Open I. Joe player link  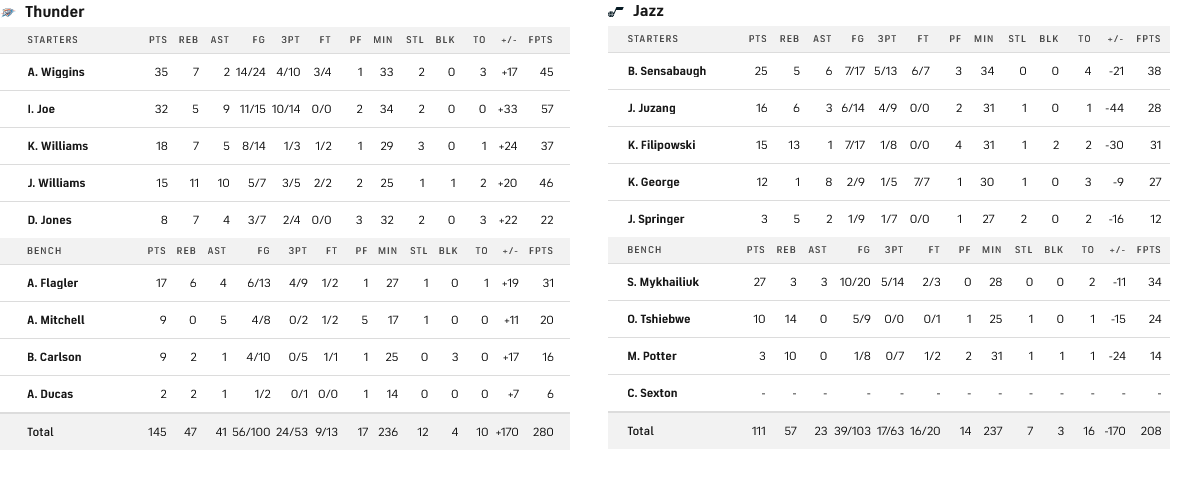pos(41,109)
